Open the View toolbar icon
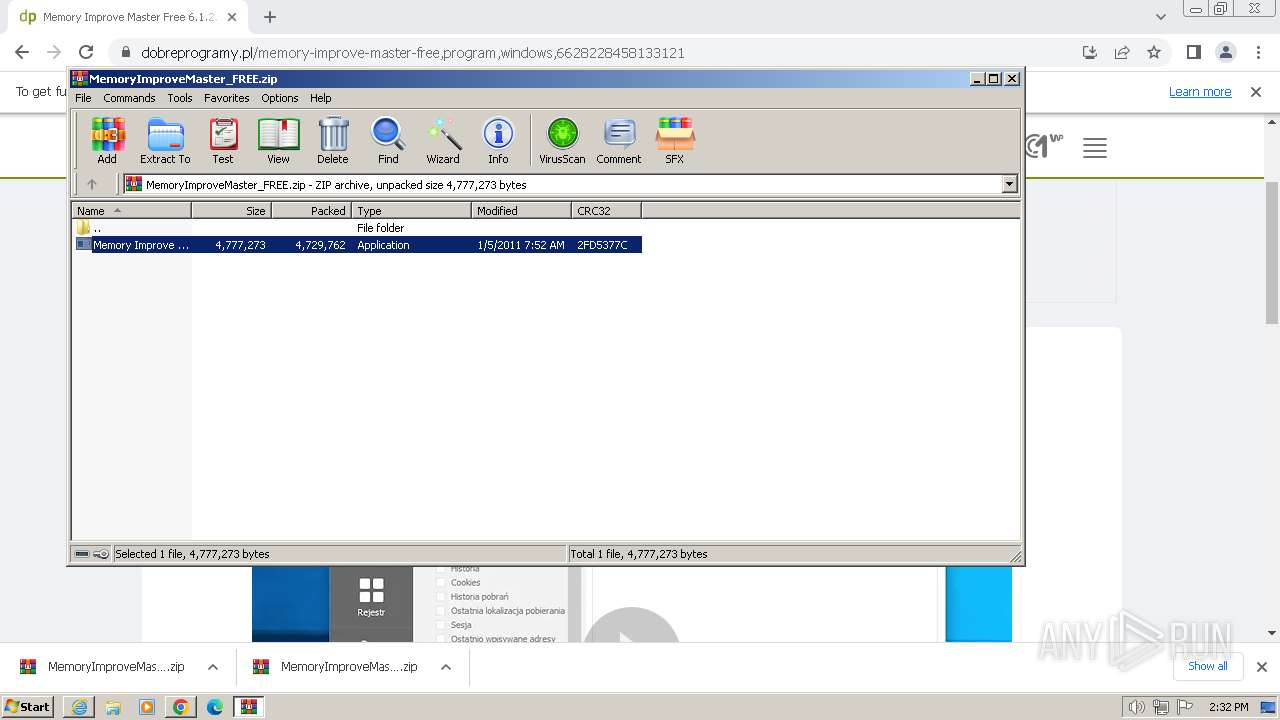1280x720 pixels. coord(278,140)
